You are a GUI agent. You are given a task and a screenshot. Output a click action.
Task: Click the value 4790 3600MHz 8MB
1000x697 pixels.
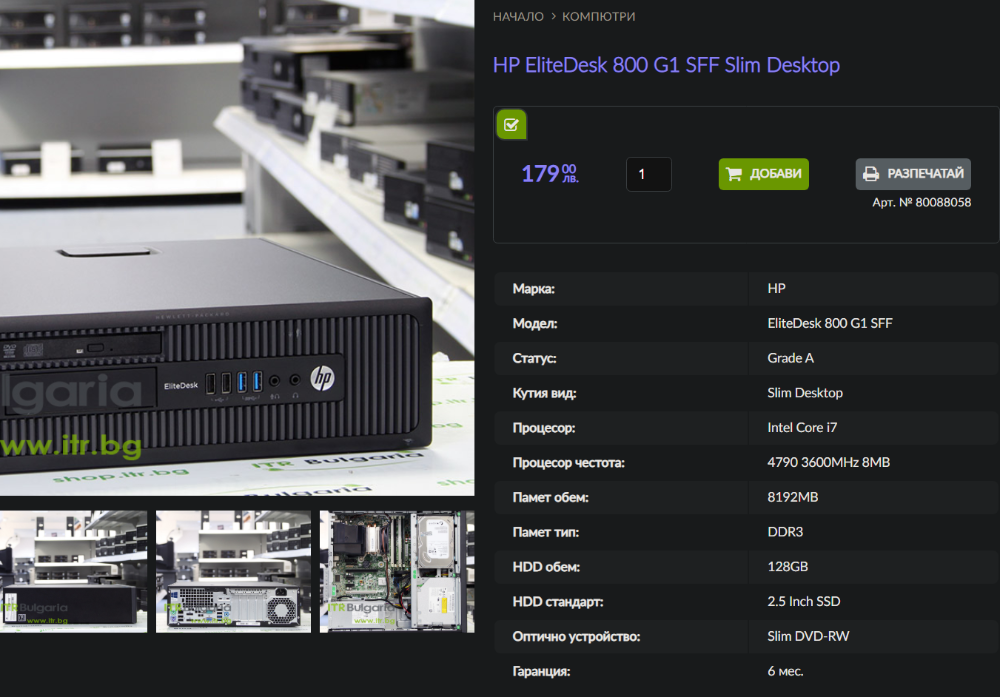[x=828, y=462]
